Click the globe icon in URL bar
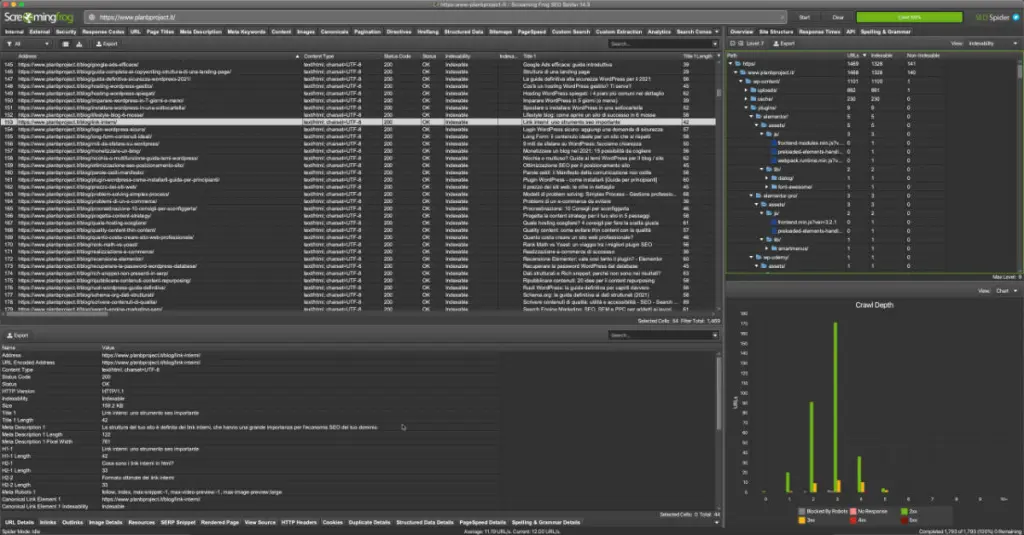 (x=93, y=17)
